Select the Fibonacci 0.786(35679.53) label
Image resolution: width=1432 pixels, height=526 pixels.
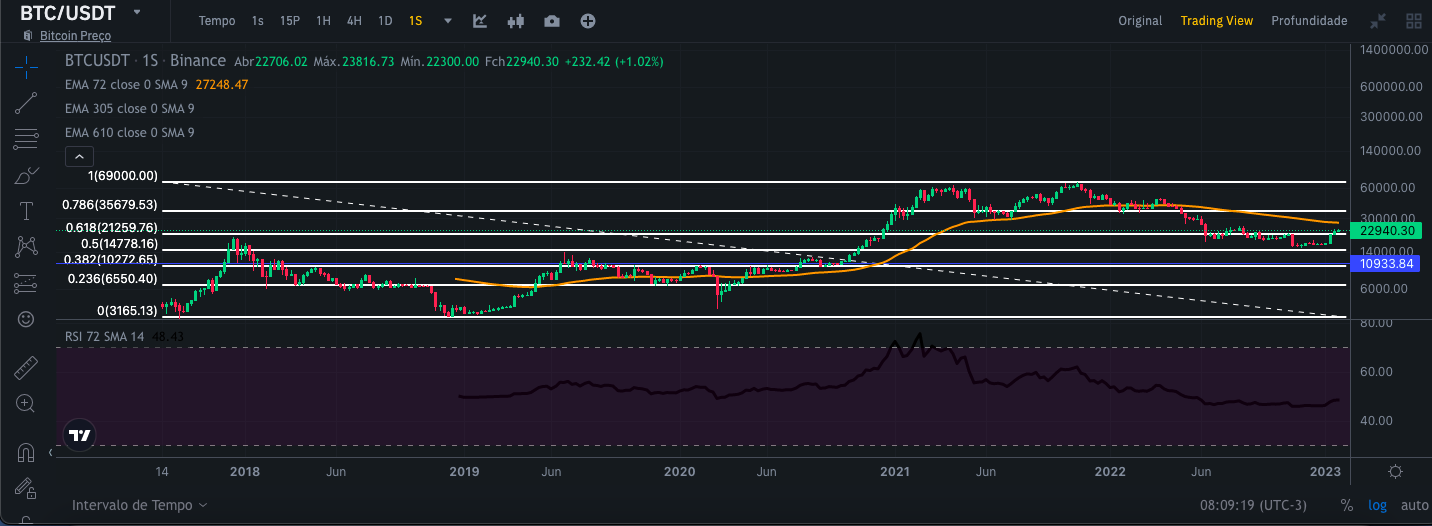(110, 205)
